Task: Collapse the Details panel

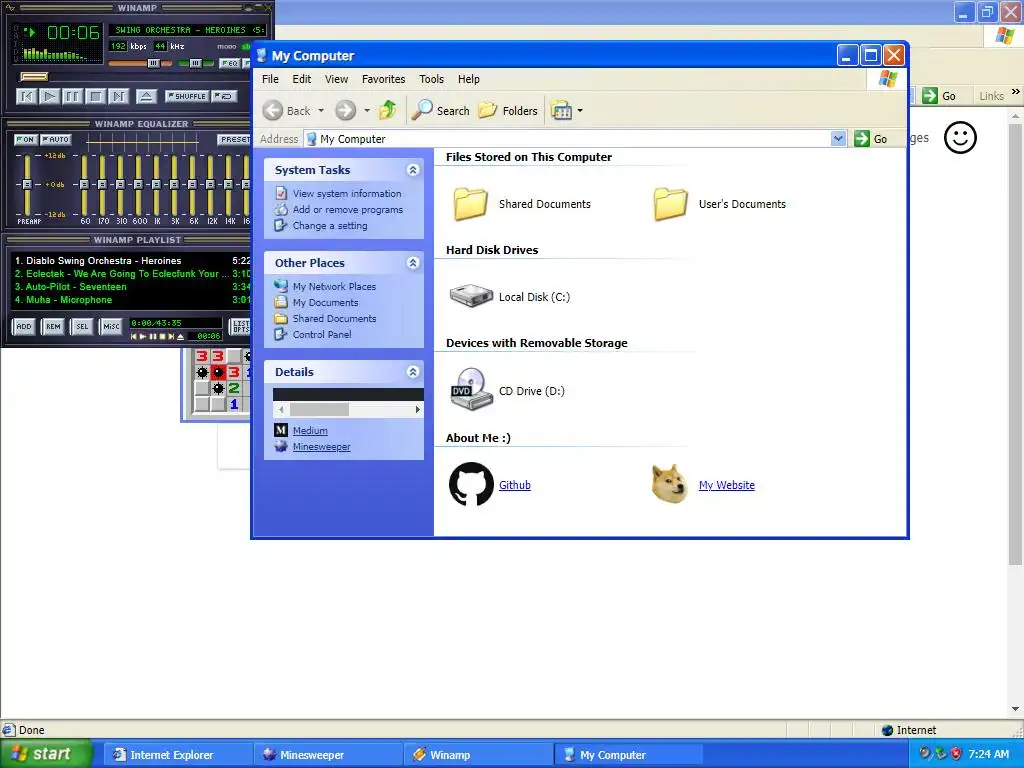Action: point(413,372)
